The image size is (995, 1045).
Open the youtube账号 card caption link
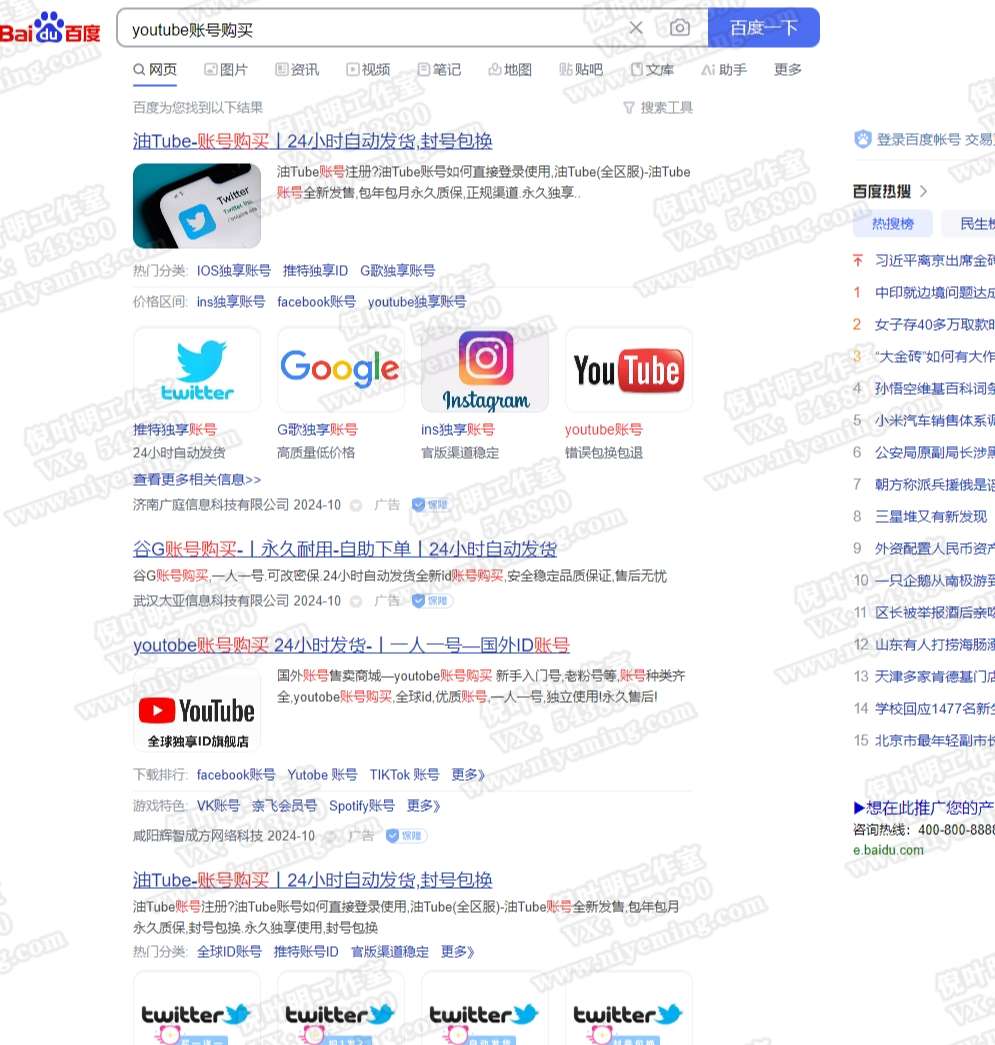coord(604,430)
